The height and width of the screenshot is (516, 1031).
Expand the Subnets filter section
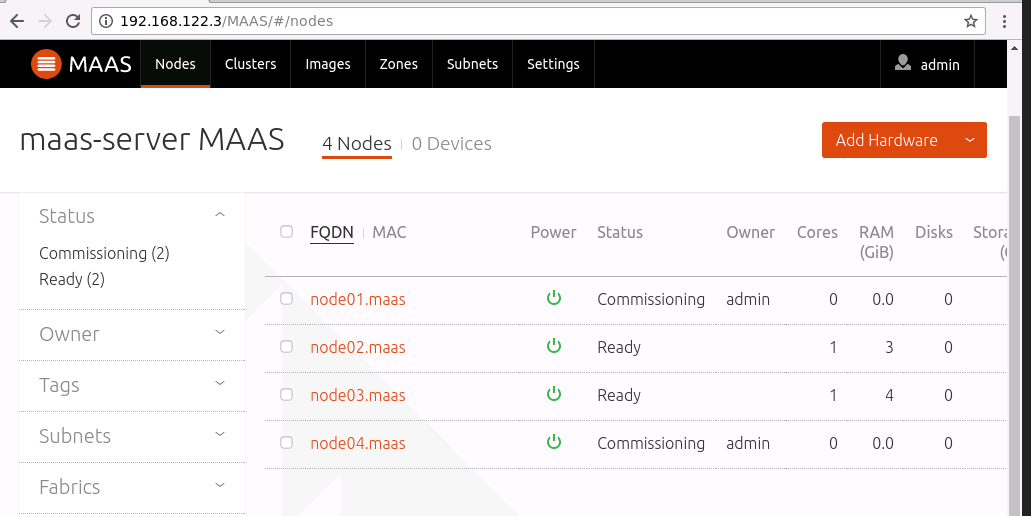(220, 434)
